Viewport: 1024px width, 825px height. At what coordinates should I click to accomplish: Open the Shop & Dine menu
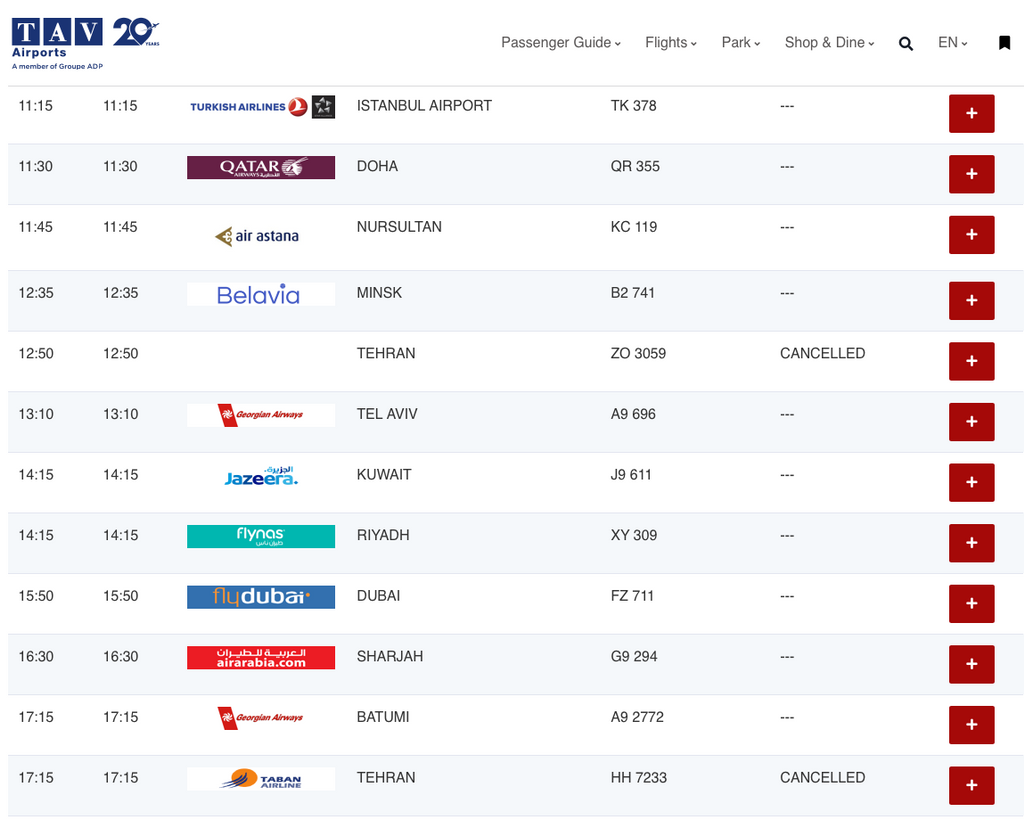click(829, 43)
